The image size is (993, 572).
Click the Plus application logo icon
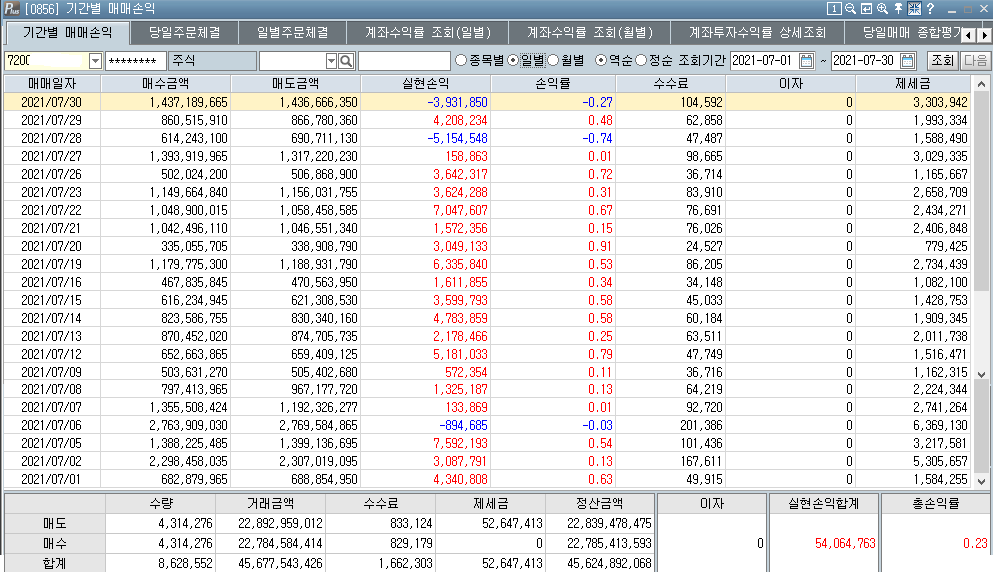pyautogui.click(x=11, y=9)
